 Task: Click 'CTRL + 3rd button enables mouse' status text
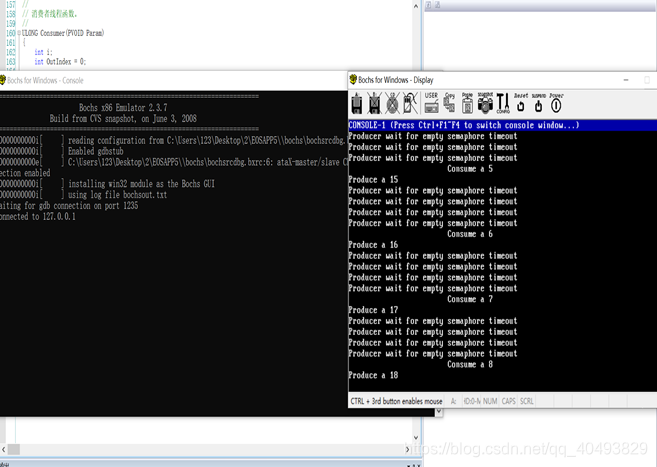click(x=396, y=401)
